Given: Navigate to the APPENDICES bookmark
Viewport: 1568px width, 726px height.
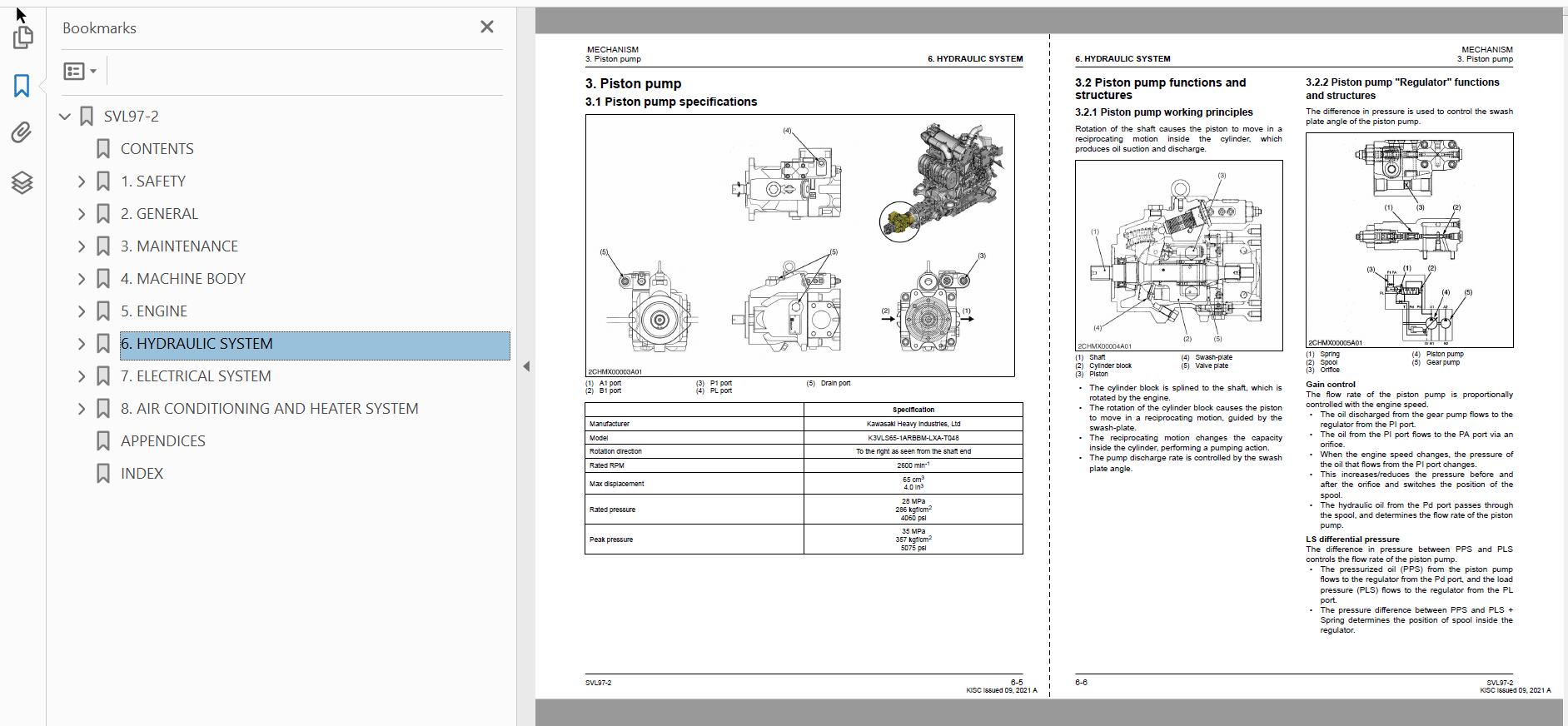Looking at the screenshot, I should coord(162,441).
